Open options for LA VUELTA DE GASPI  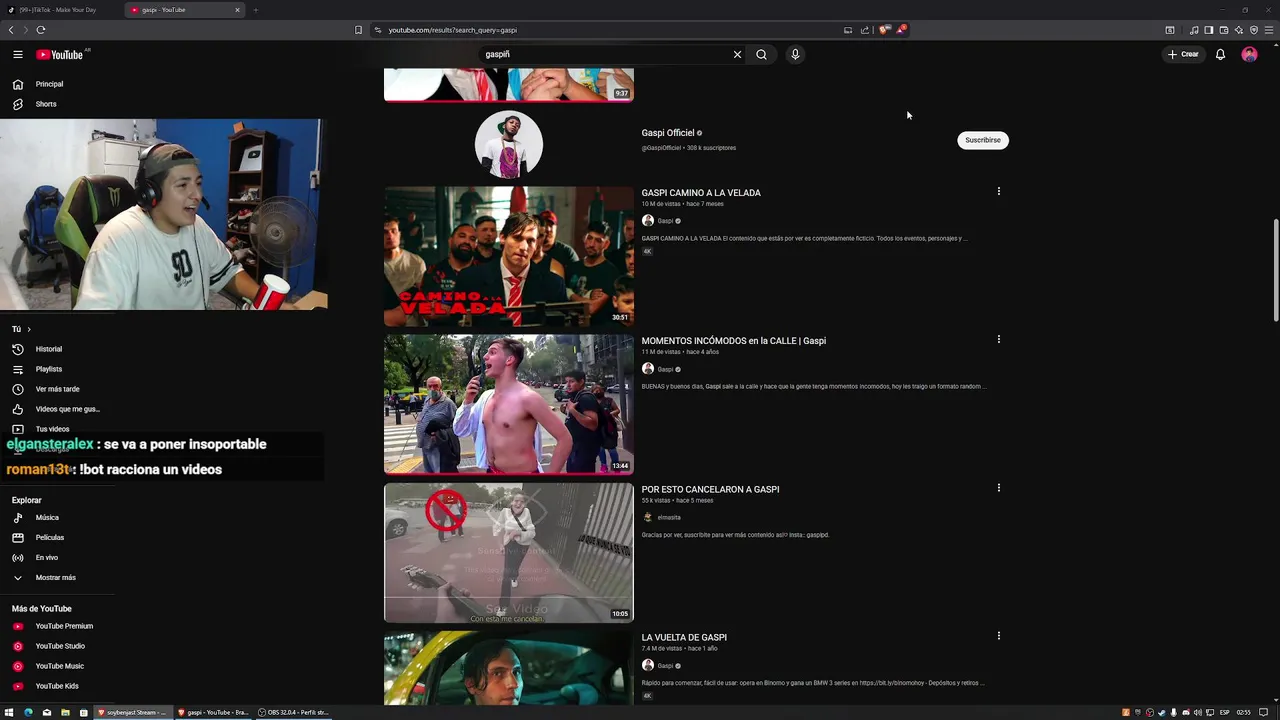click(x=998, y=636)
